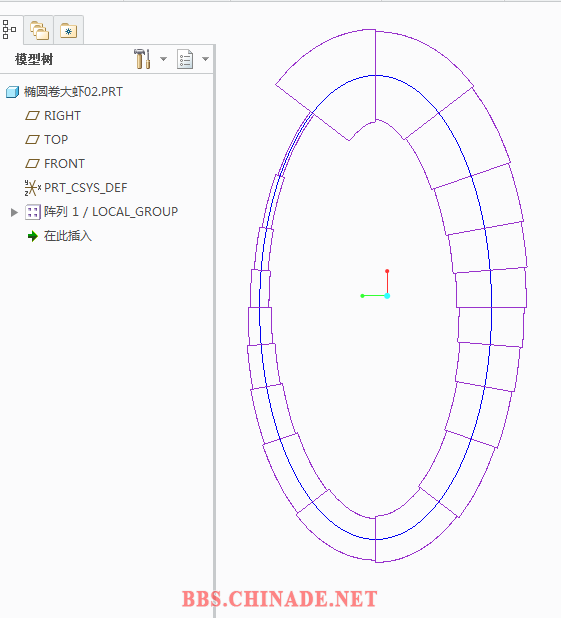Open the show list dropdown arrow

pyautogui.click(x=205, y=59)
